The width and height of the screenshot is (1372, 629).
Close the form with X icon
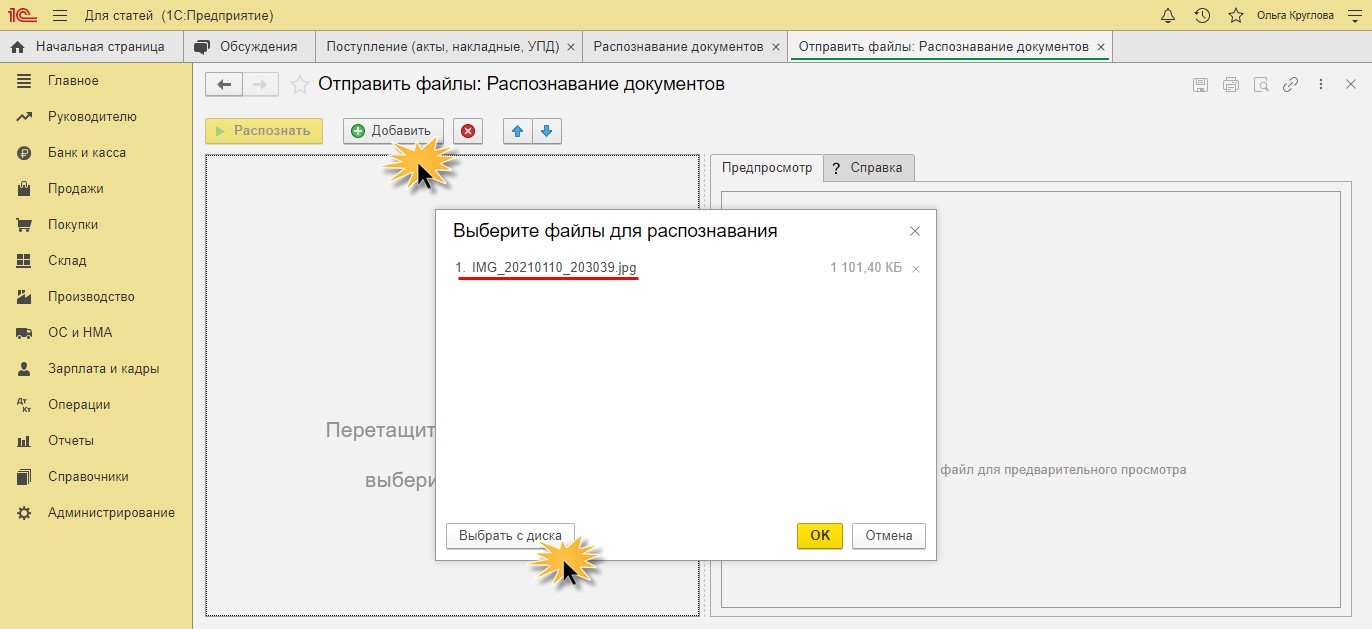point(1351,85)
